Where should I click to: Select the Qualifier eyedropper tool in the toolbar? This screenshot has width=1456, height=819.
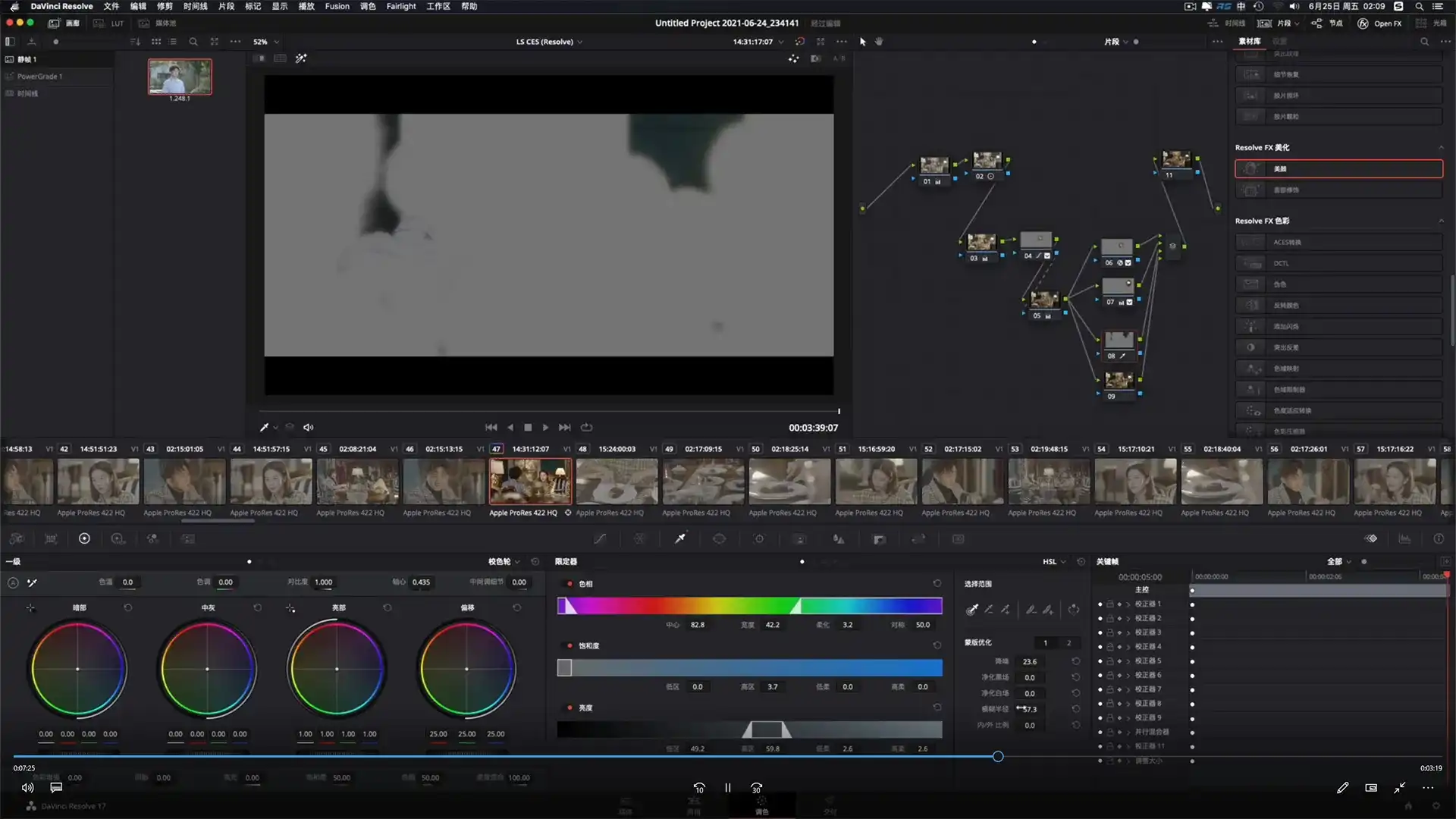680,538
